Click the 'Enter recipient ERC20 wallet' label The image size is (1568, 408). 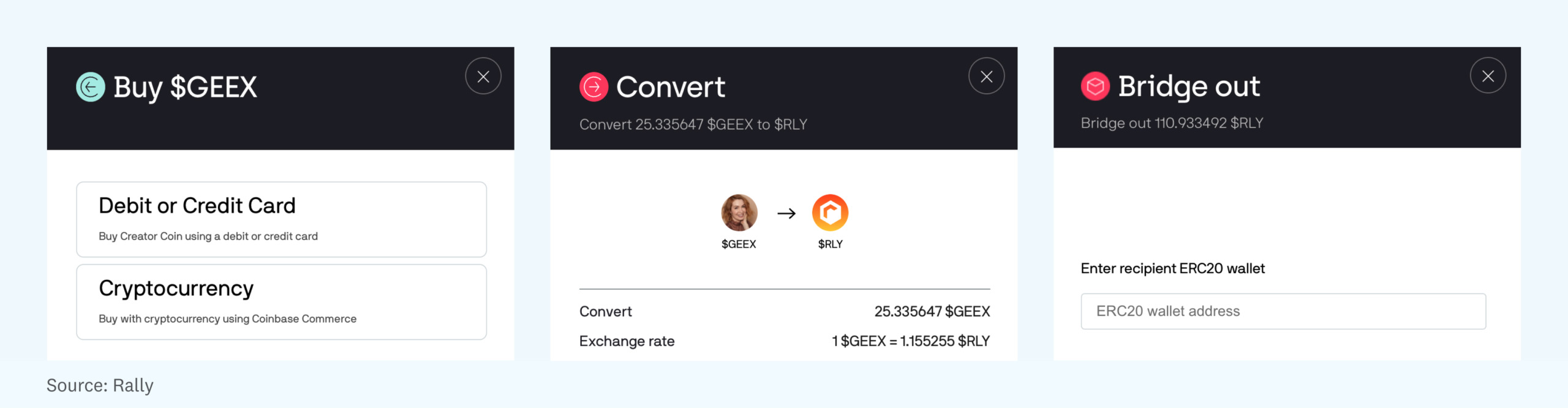(x=1172, y=268)
